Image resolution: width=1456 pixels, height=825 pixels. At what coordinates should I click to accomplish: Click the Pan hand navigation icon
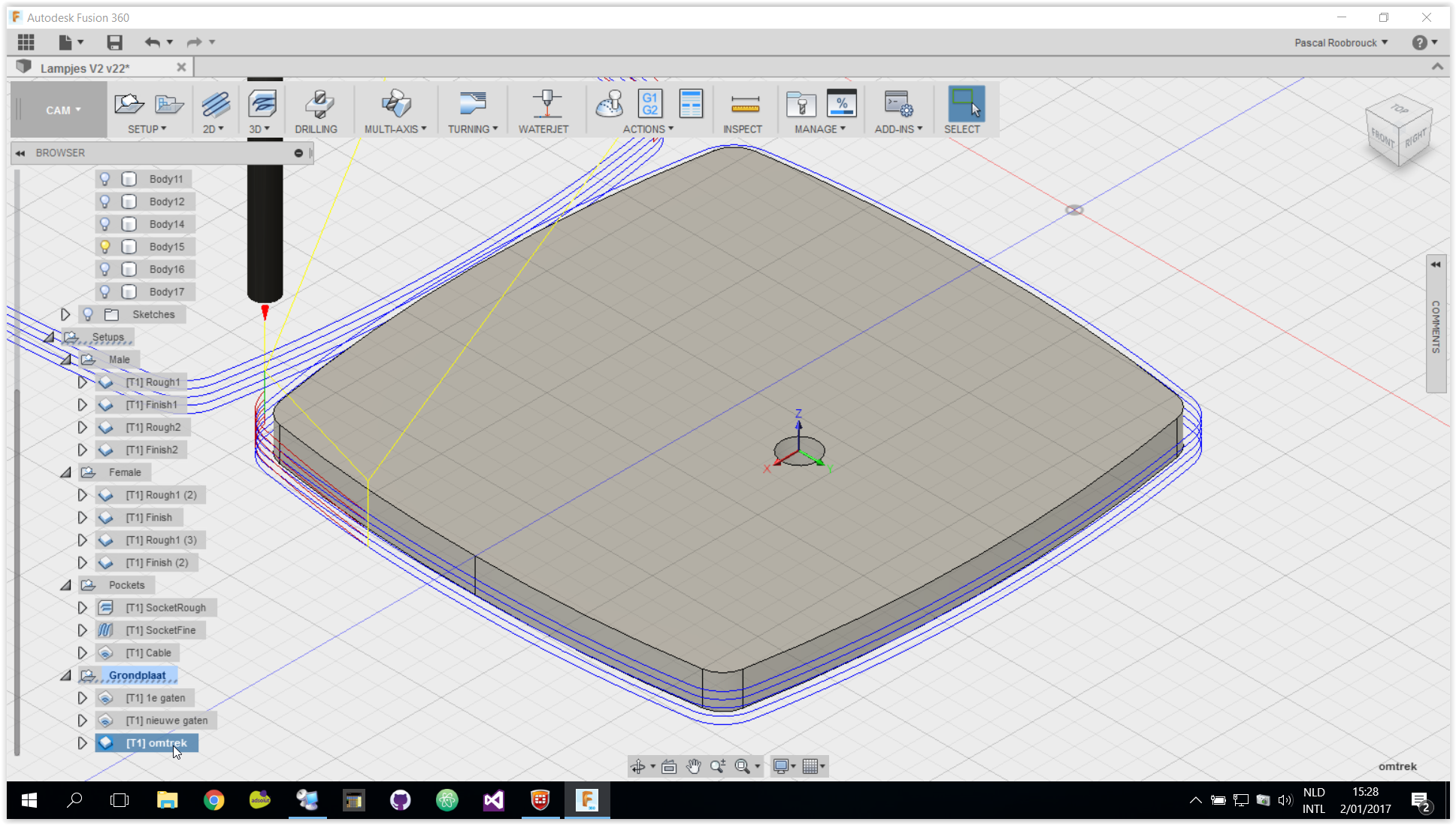pyautogui.click(x=693, y=766)
